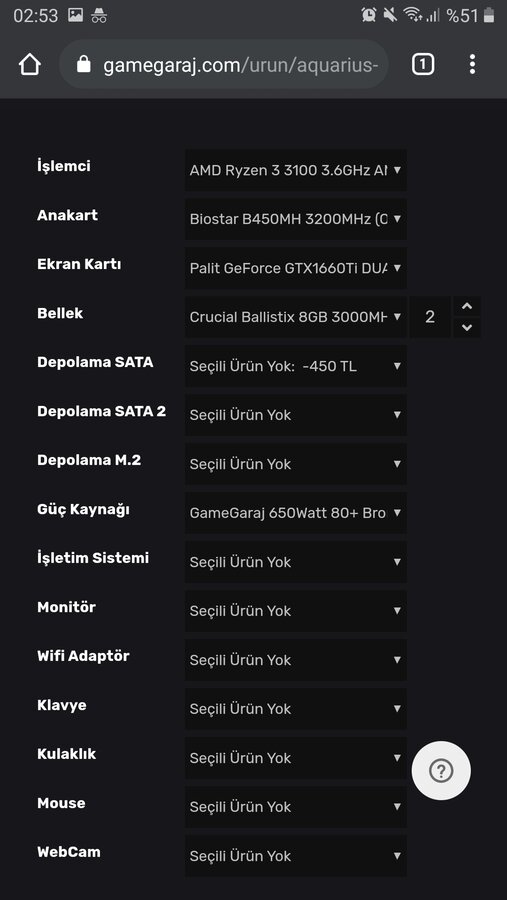The image size is (507, 900).
Task: Expand the Anakart Biostar B450MH dropdown
Action: 296,219
